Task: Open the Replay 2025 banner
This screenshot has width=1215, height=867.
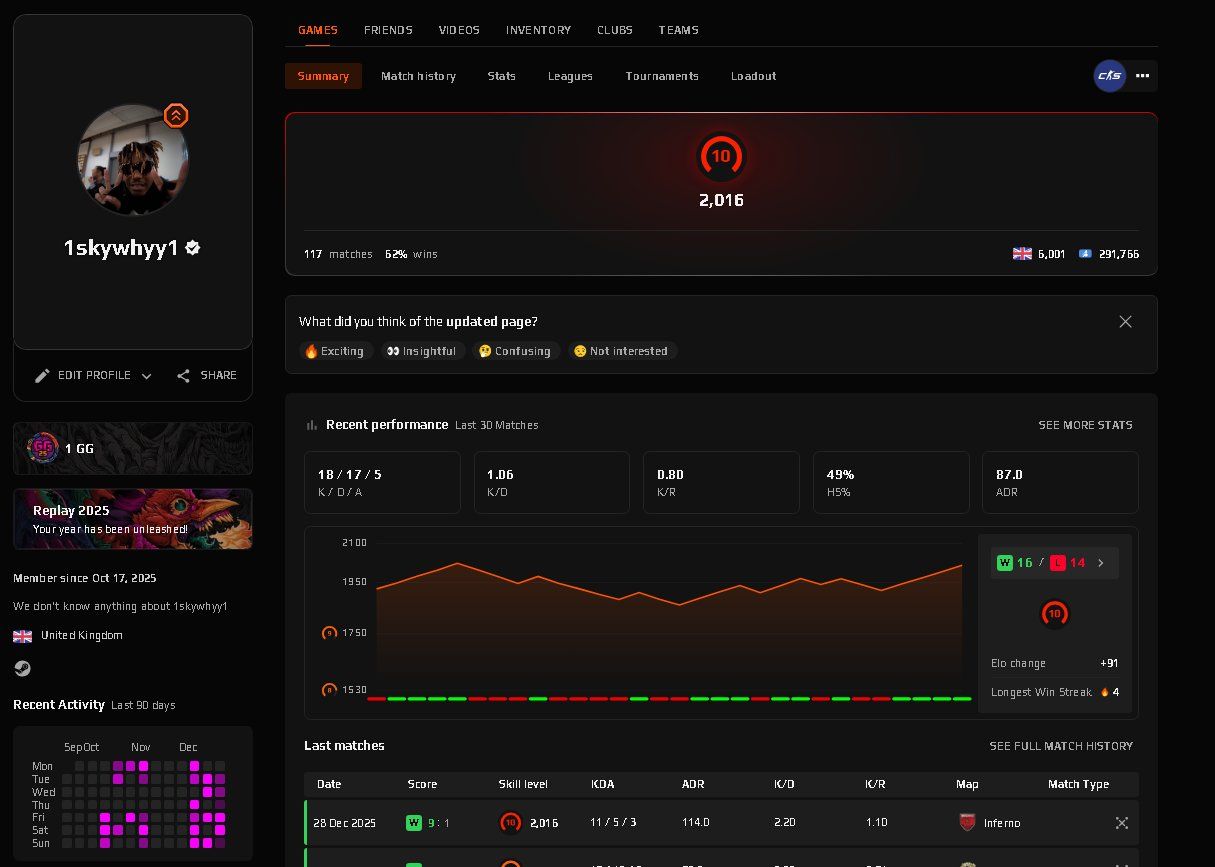Action: [x=132, y=519]
